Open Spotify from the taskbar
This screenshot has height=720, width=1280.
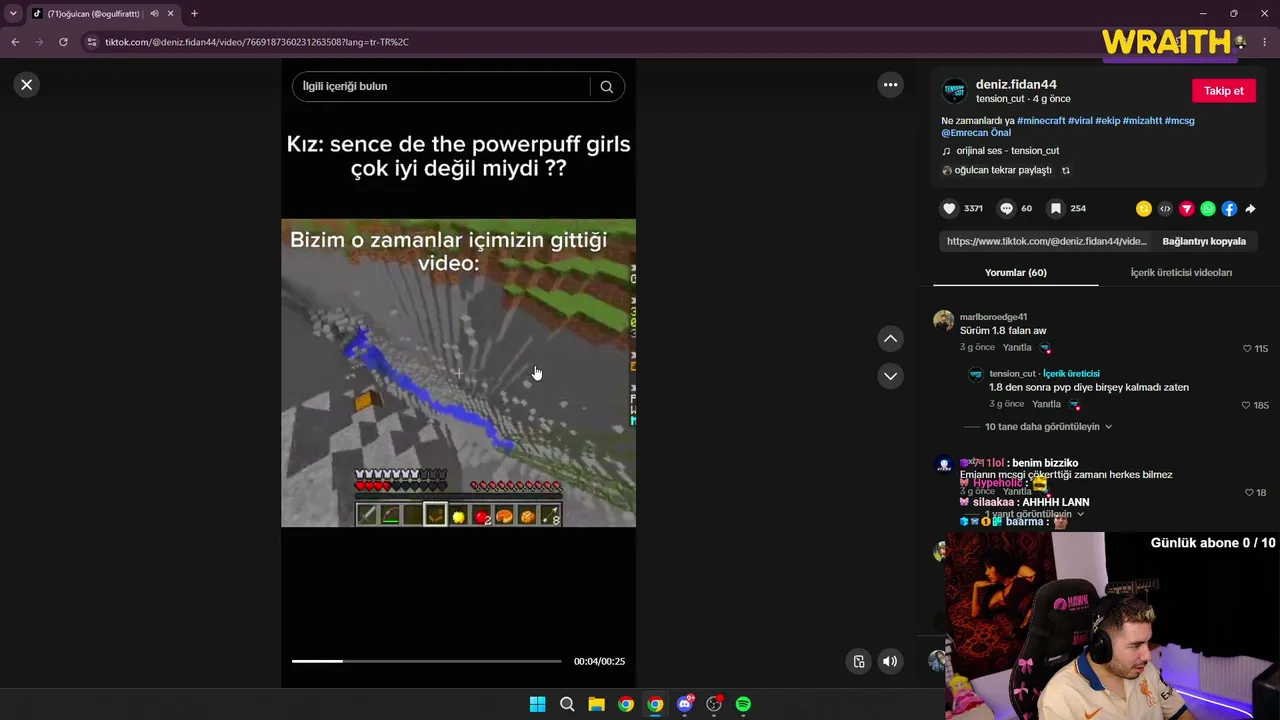(x=743, y=704)
